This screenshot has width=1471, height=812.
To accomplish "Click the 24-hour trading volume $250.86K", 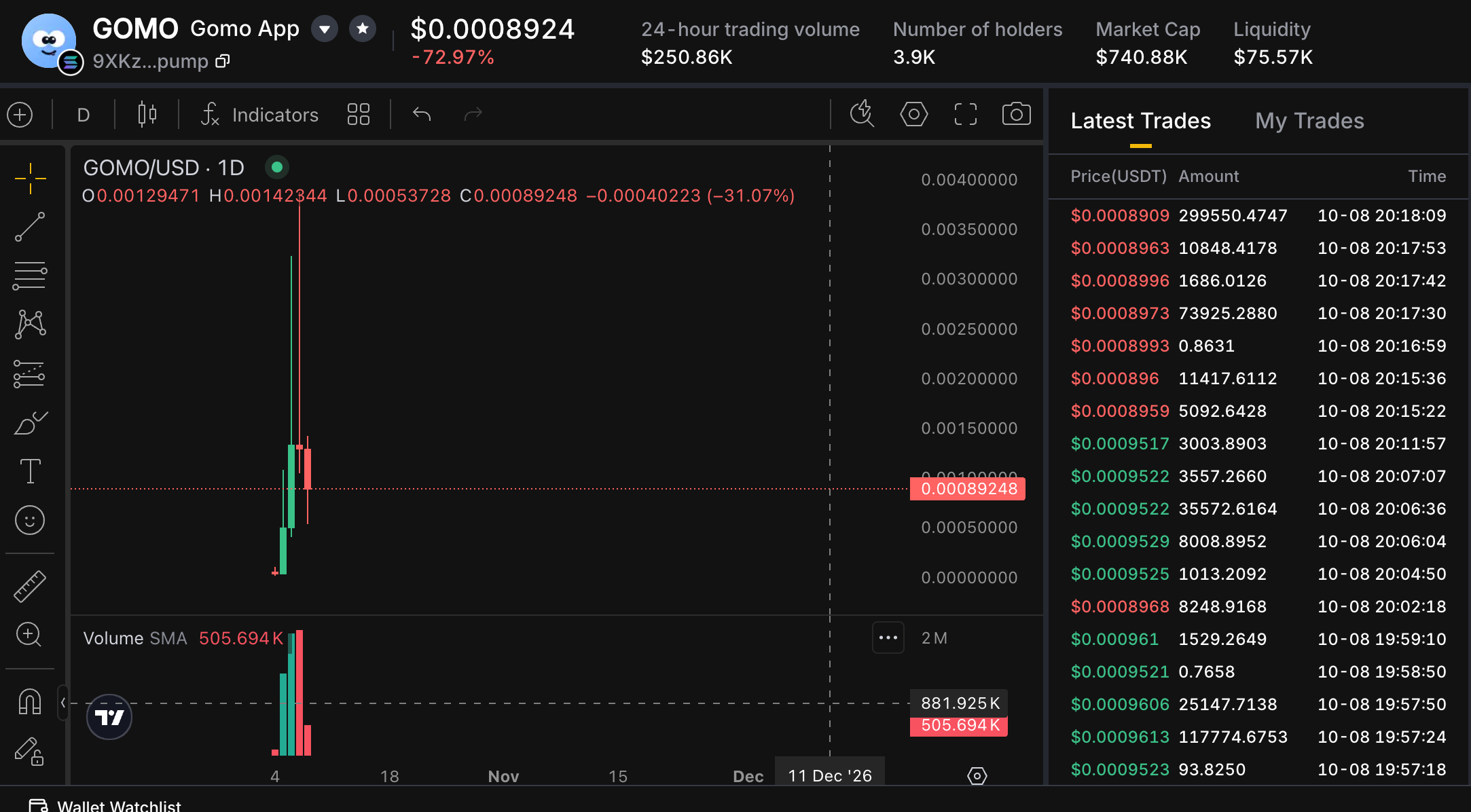I will 687,57.
